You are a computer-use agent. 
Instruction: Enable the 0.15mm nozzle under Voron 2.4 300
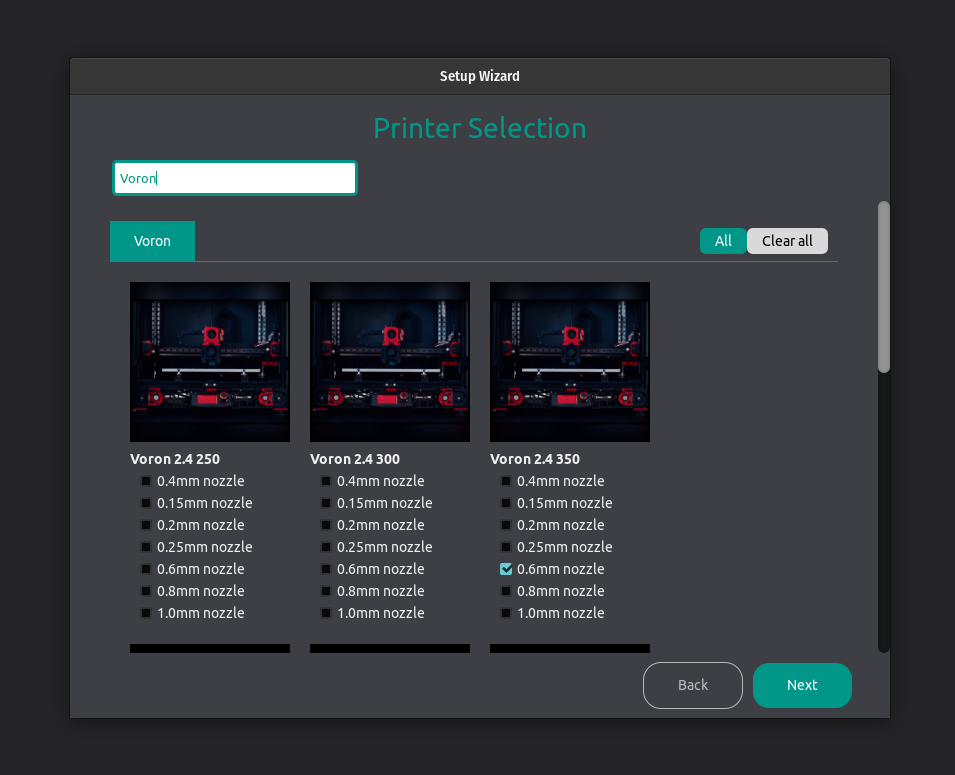tap(326, 503)
